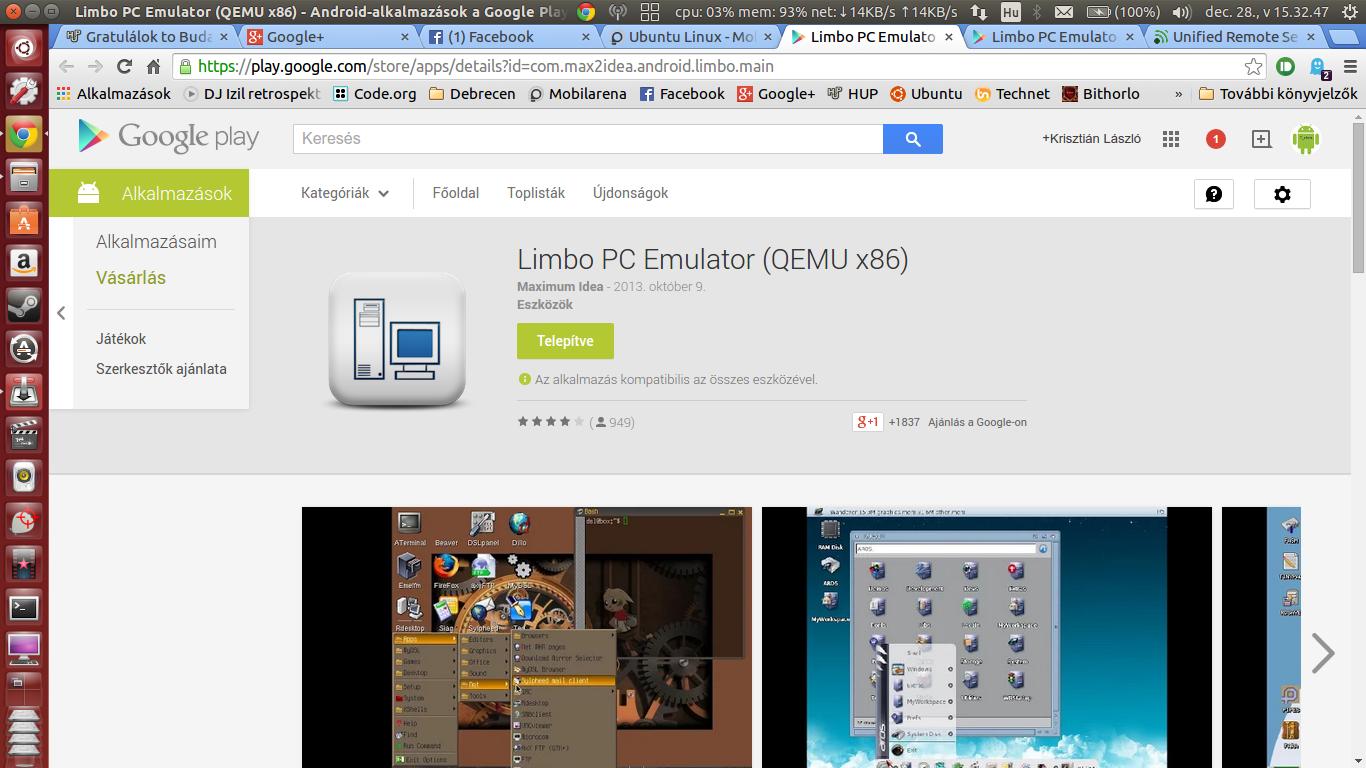
Task: Open Játékok in the sidebar
Action: [121, 339]
